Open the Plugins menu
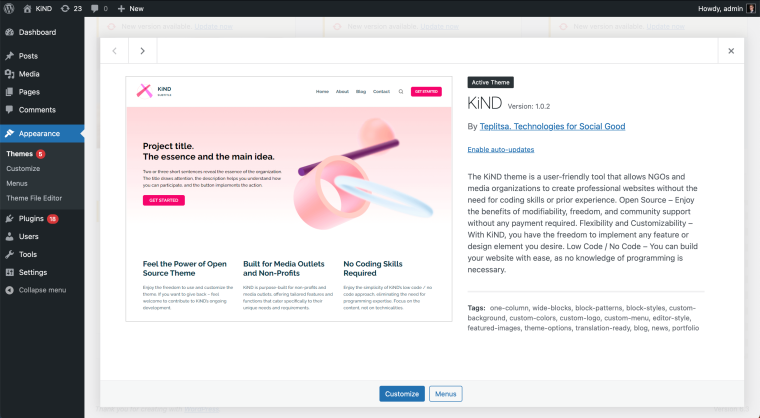 (x=32, y=218)
